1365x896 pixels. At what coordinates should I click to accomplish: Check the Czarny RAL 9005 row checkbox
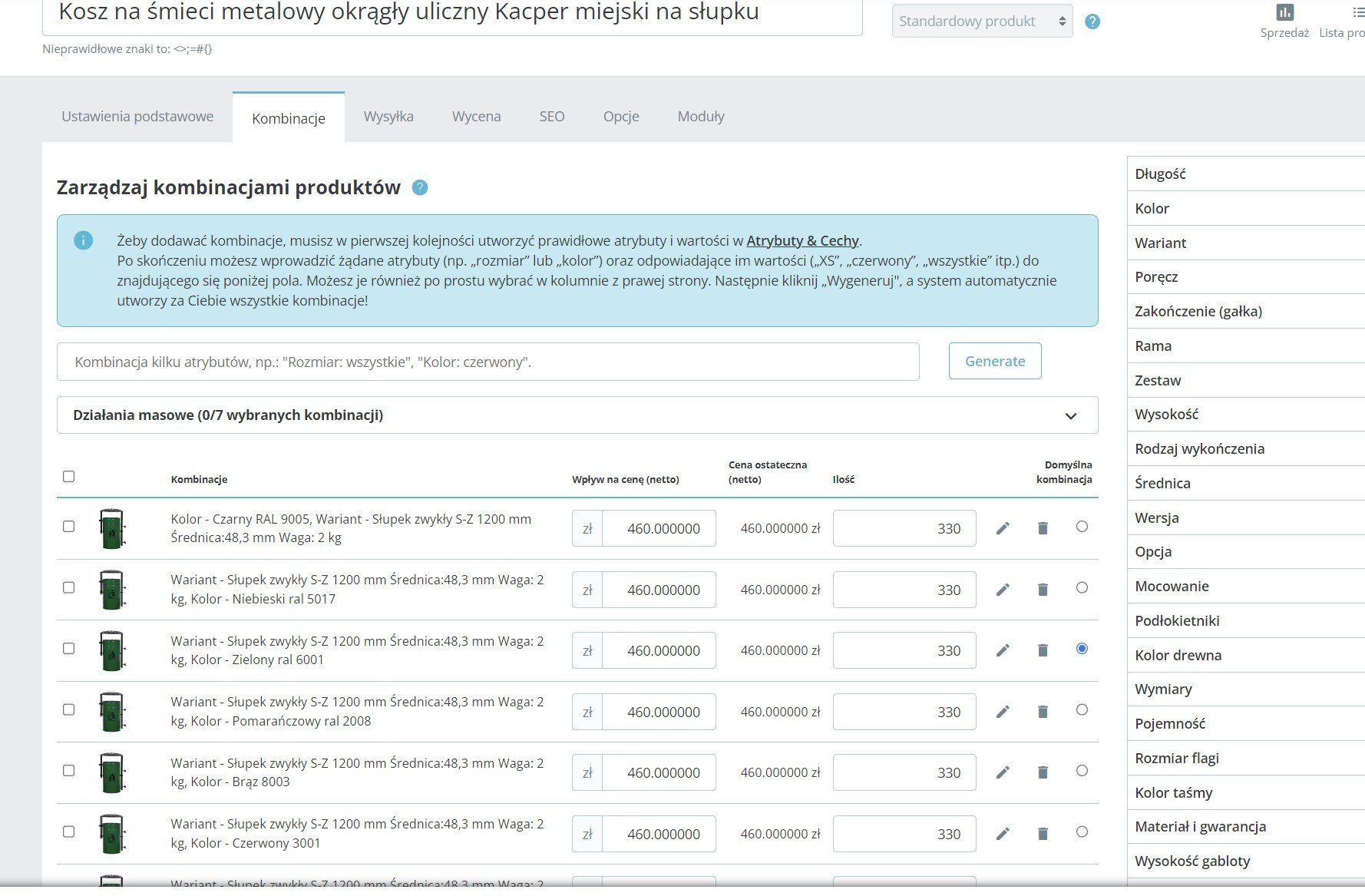coord(69,527)
